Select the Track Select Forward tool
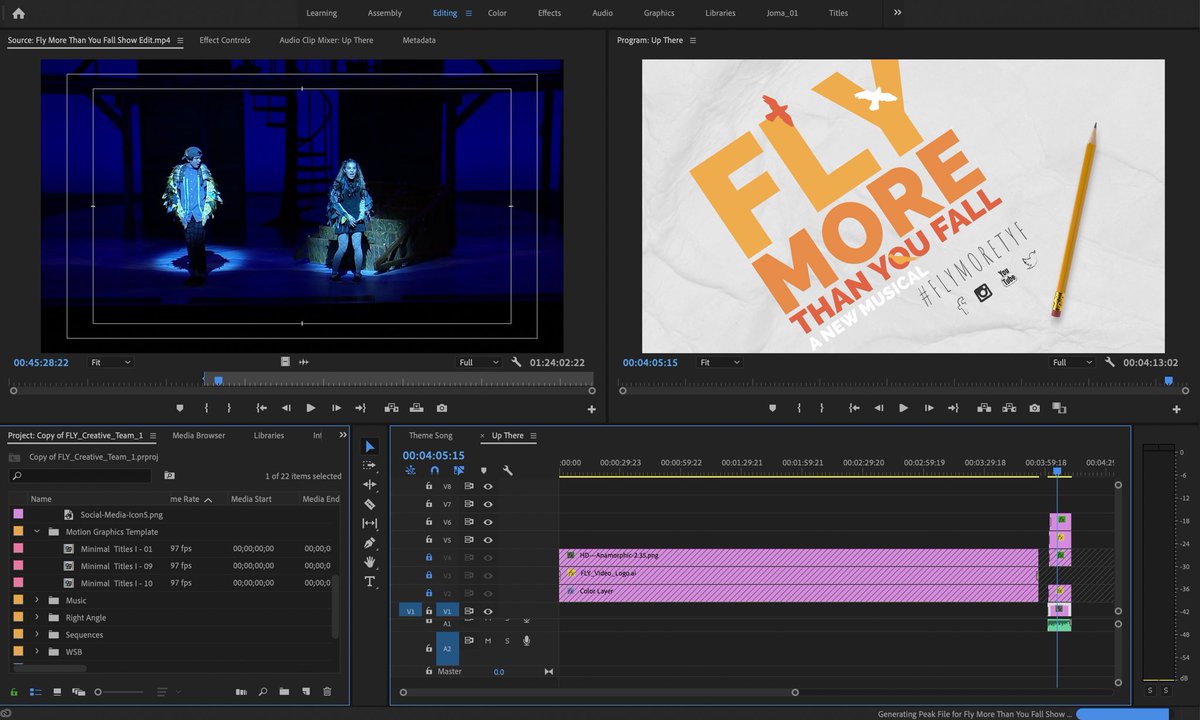 click(x=370, y=466)
